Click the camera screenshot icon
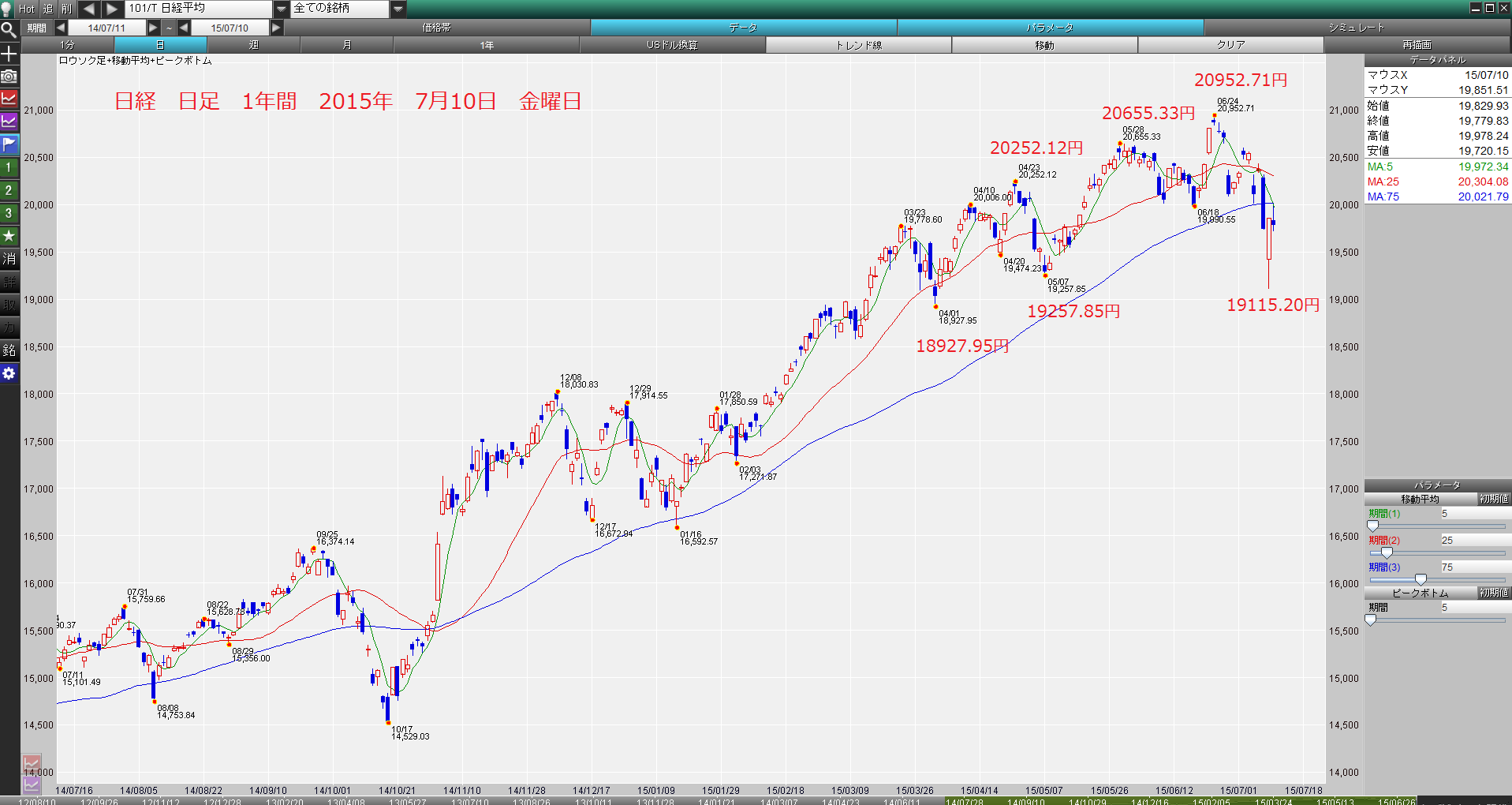 [x=9, y=77]
